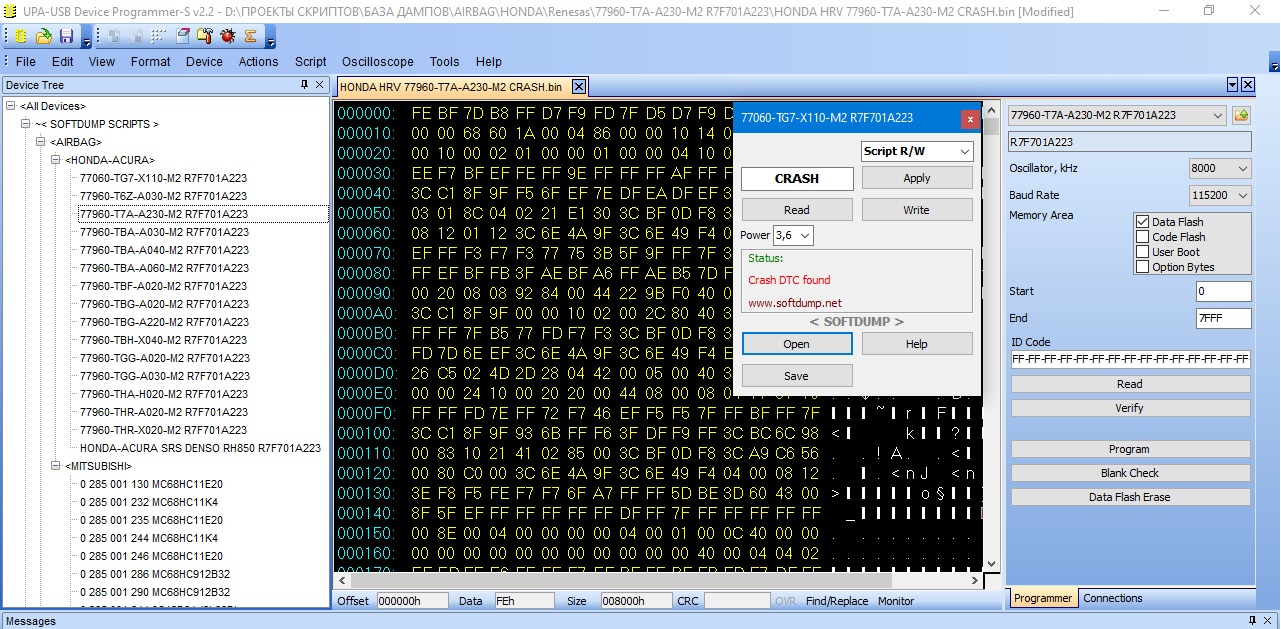Click the hammer tools toolbar icon
The image size is (1281, 629).
coord(205,36)
